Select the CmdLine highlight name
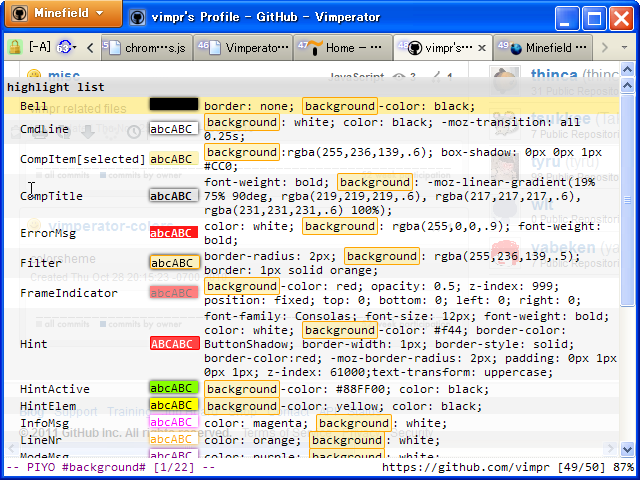This screenshot has width=640, height=480. pos(44,129)
